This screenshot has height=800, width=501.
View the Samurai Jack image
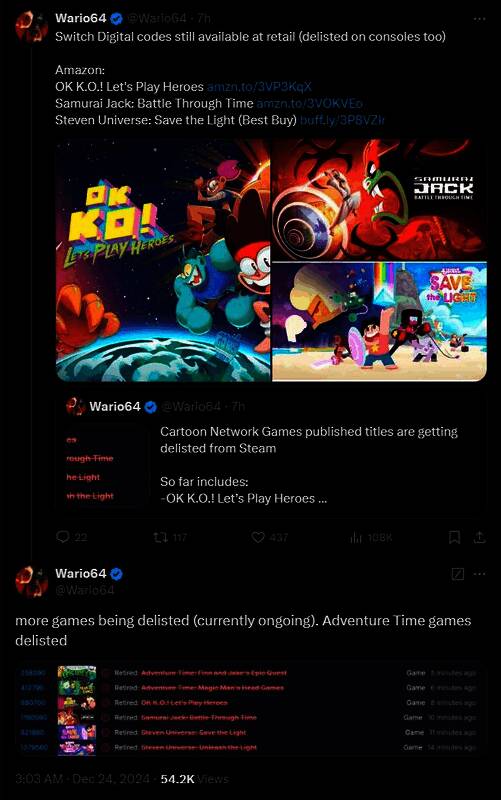(380, 199)
